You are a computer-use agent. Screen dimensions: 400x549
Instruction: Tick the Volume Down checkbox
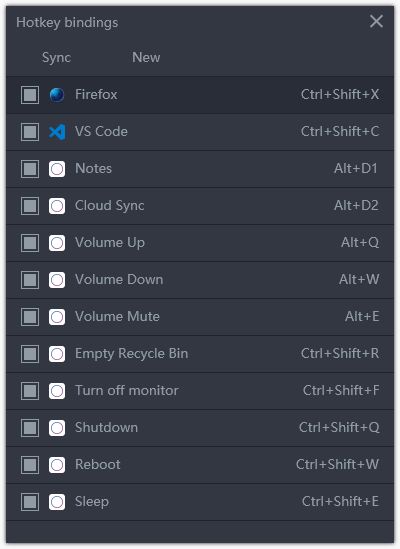tap(30, 280)
